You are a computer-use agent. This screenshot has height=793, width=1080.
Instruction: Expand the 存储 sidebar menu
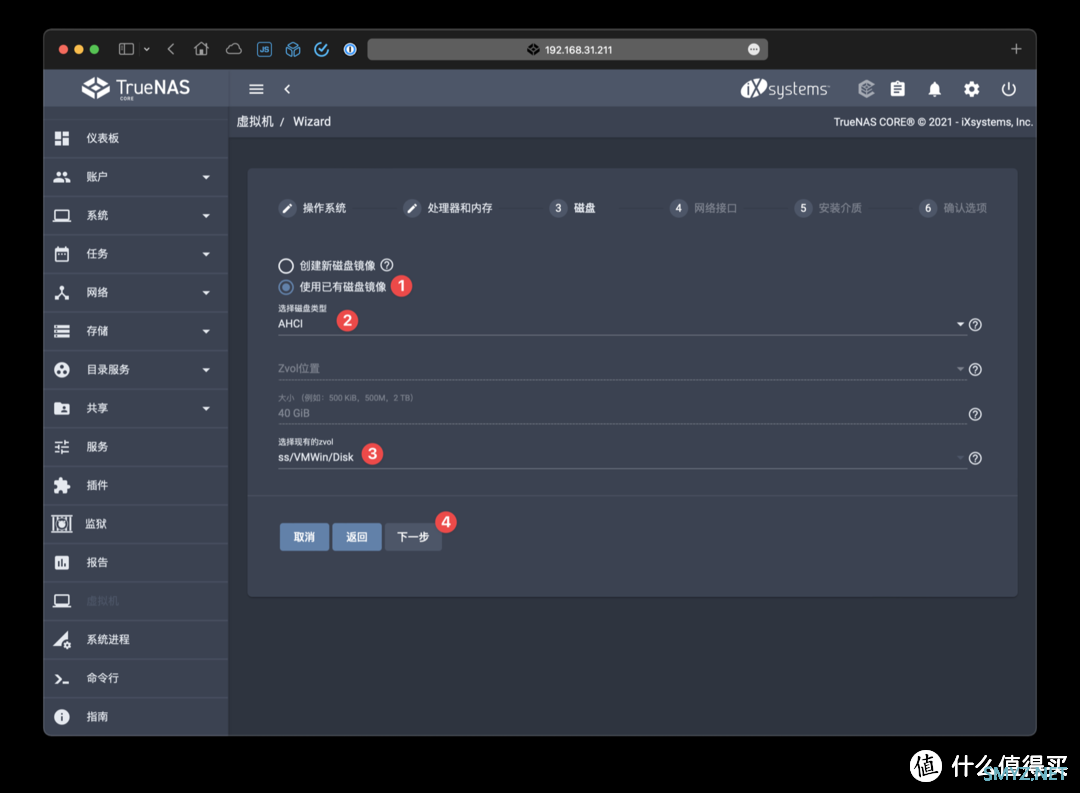(135, 331)
